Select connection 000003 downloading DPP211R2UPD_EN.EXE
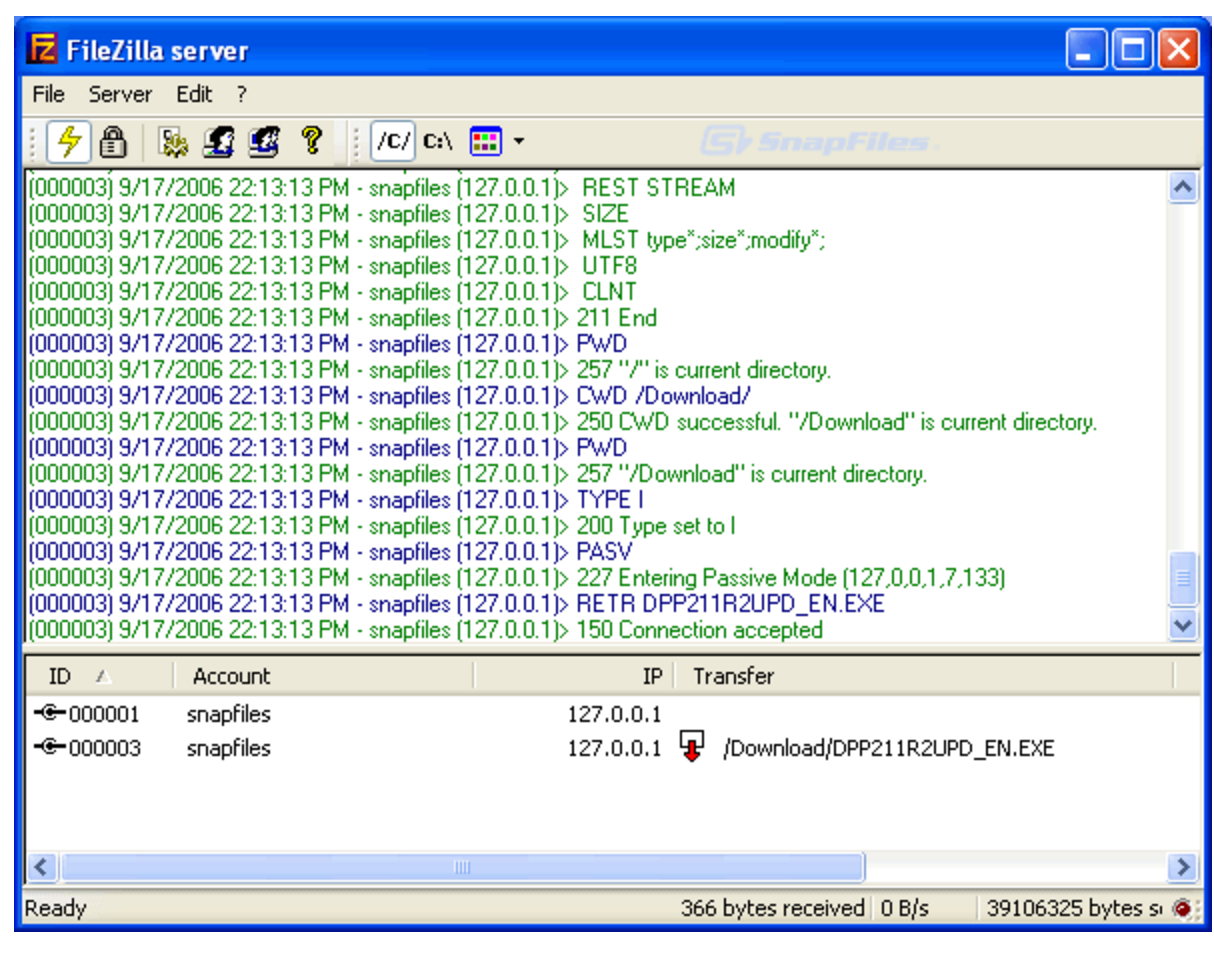1214x956 pixels. [105, 748]
